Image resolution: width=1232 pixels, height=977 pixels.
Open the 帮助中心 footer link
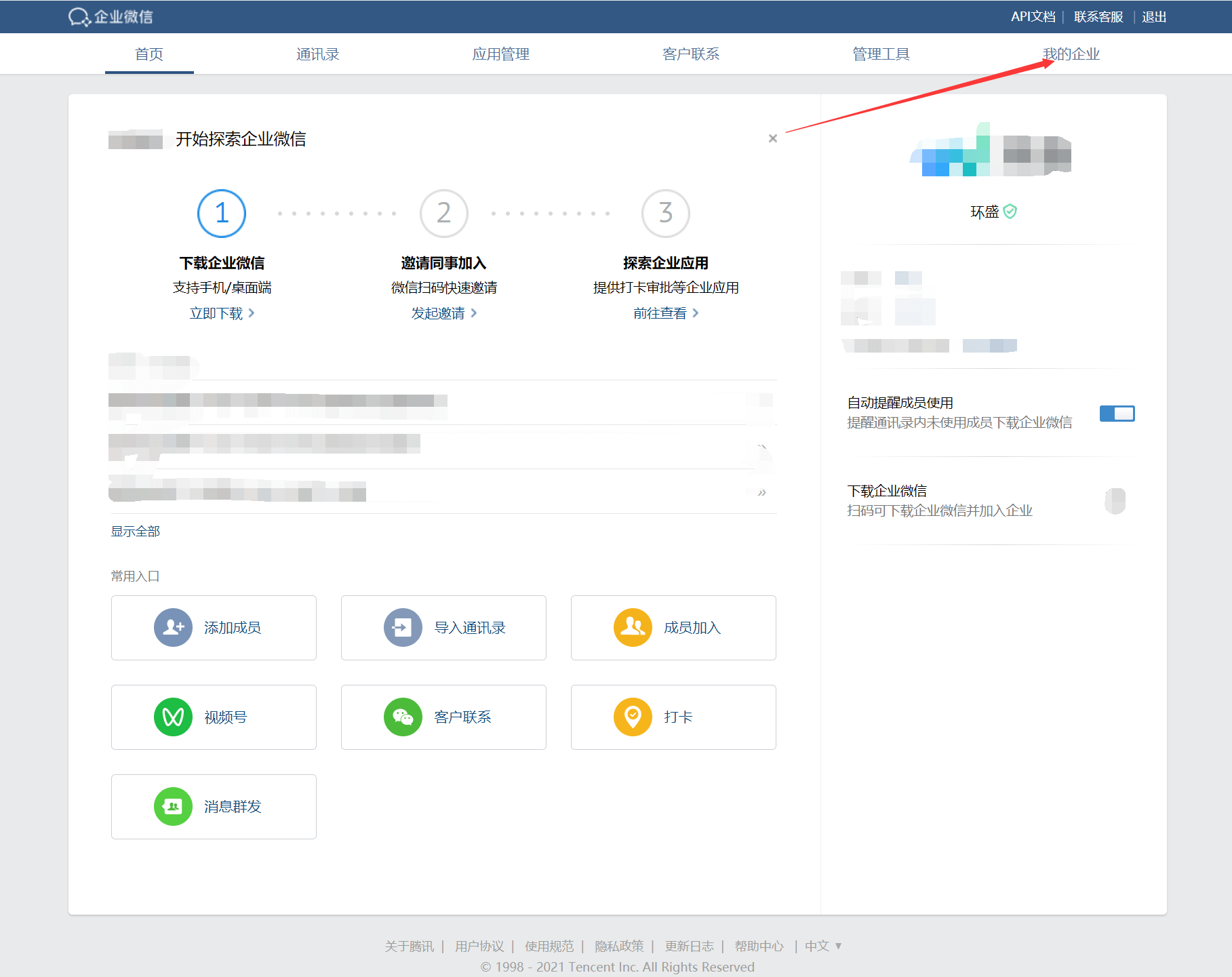[x=759, y=946]
